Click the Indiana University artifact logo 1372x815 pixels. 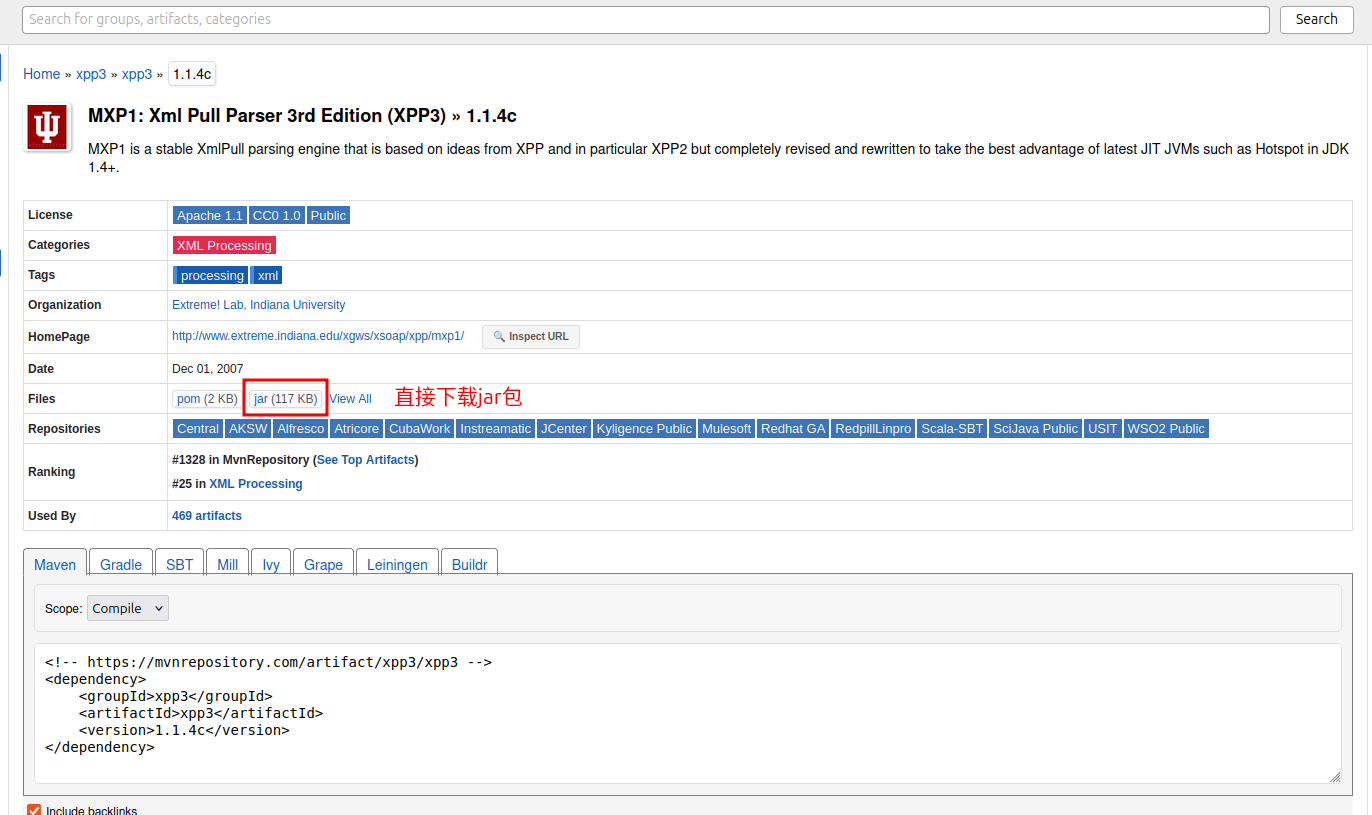click(47, 127)
